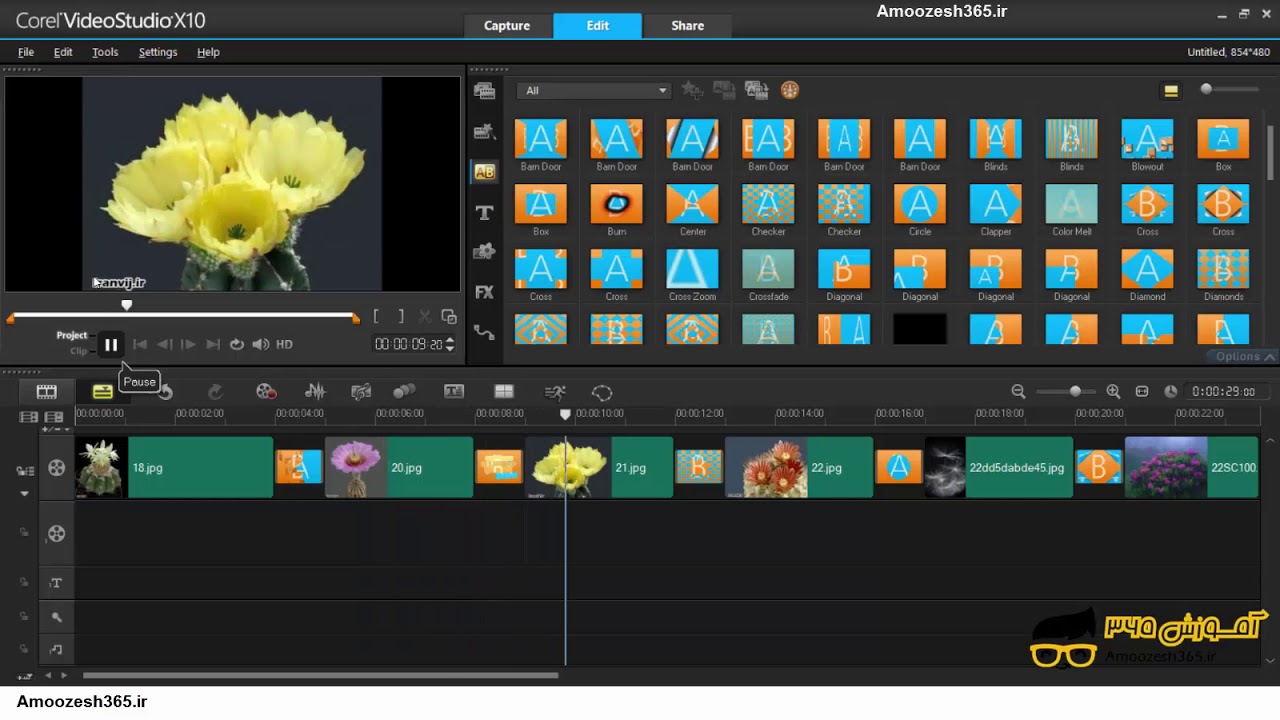The width and height of the screenshot is (1280, 720).
Task: Open the Tools menu
Action: coord(105,52)
